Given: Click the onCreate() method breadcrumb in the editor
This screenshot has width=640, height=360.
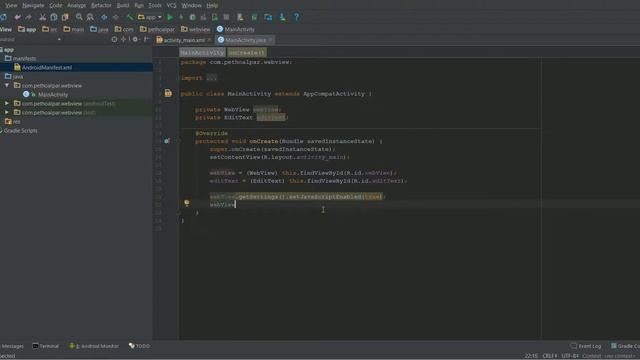Looking at the screenshot, I should [x=247, y=53].
